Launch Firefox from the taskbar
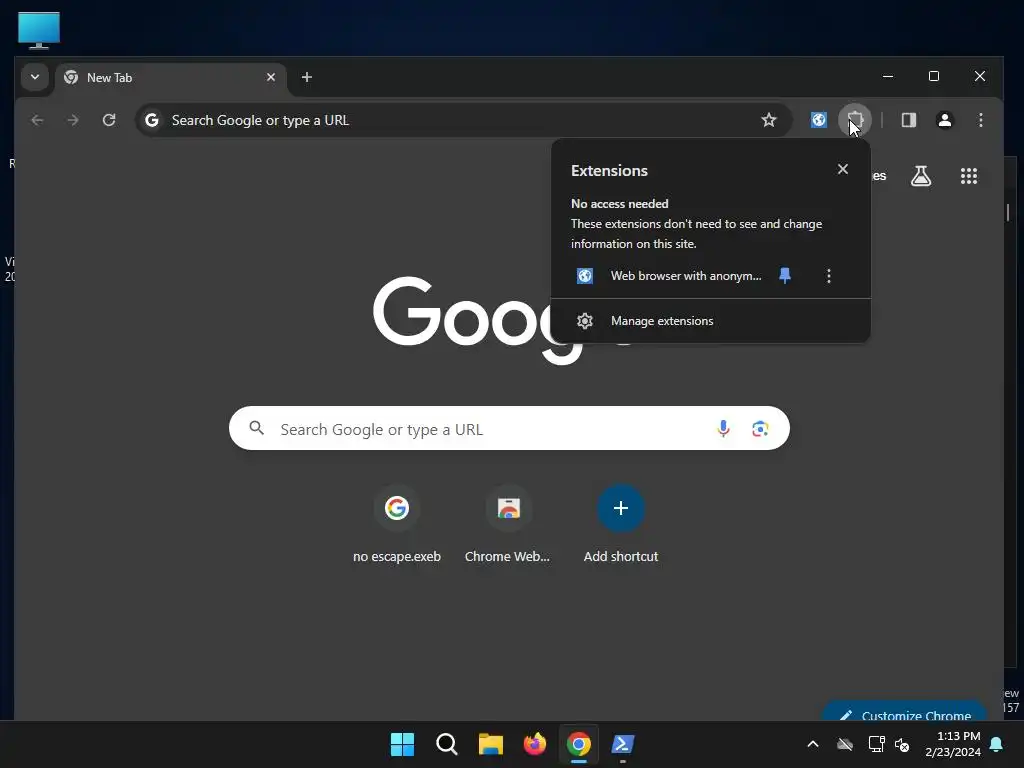 coord(535,744)
